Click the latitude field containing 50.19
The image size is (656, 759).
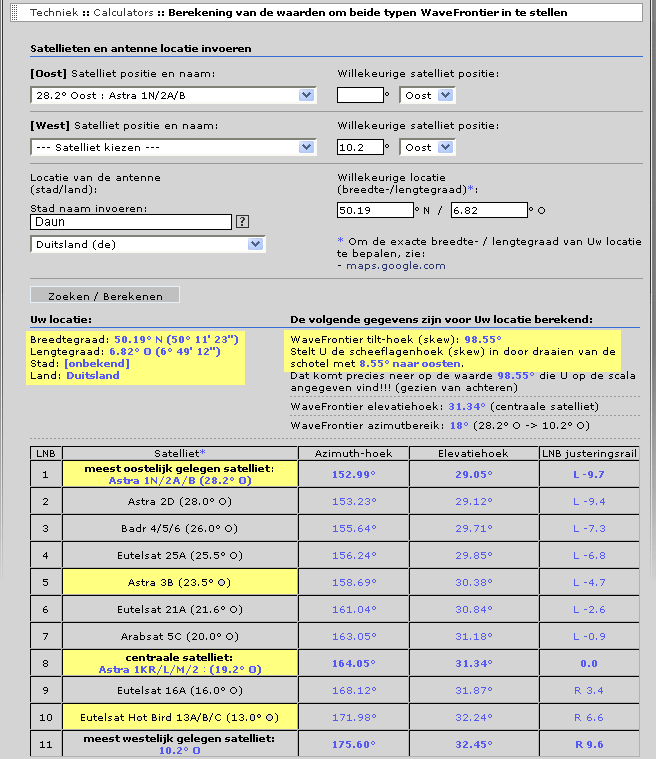(375, 210)
